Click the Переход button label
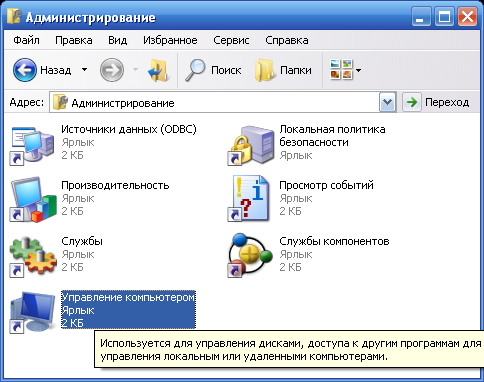This screenshot has height=382, width=484. click(x=447, y=102)
